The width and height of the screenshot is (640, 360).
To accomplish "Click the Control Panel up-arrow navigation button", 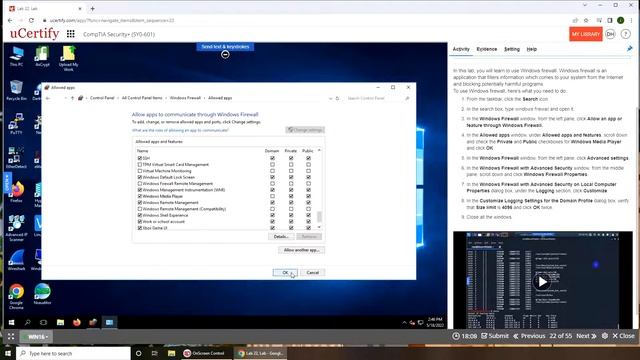I will pos(72,98).
